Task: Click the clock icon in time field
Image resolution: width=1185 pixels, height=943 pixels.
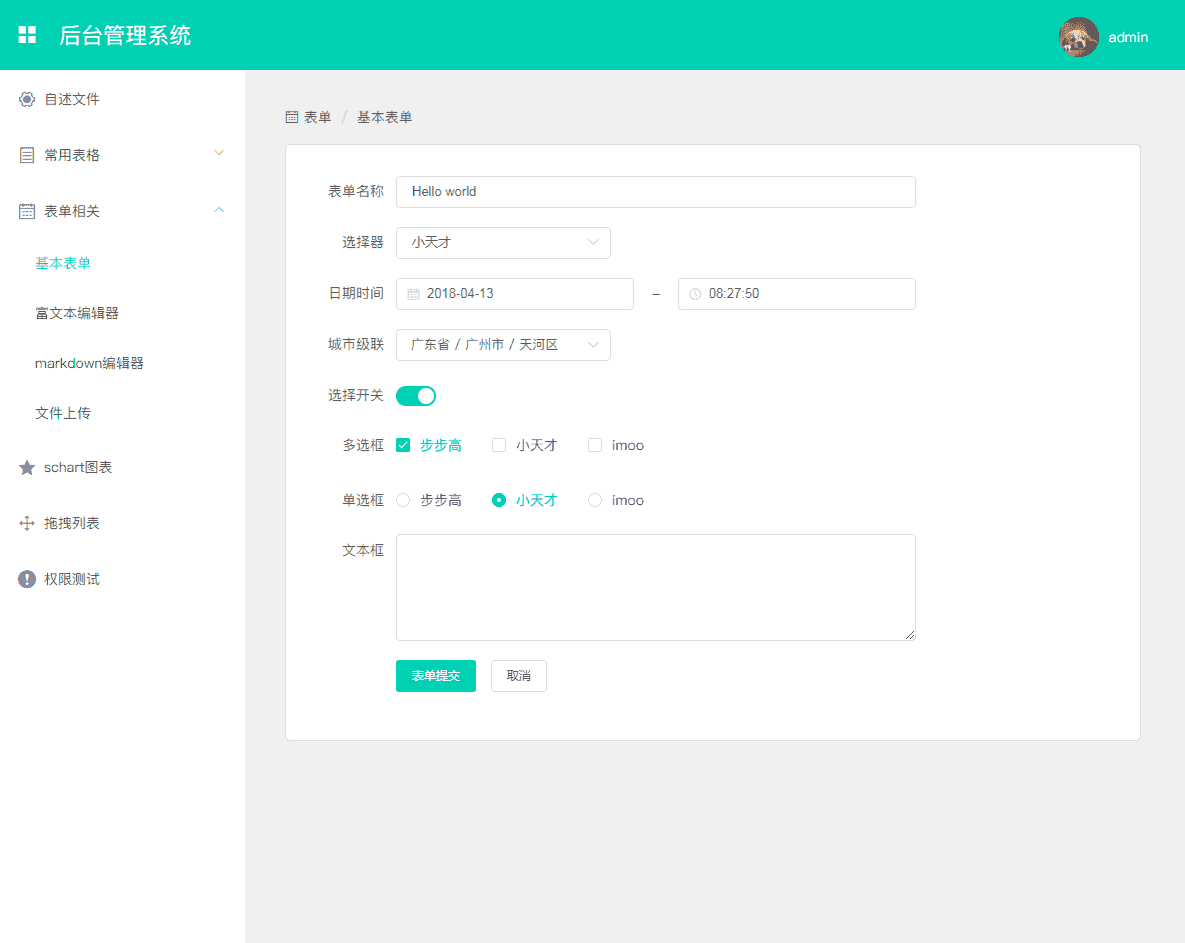Action: pos(695,294)
